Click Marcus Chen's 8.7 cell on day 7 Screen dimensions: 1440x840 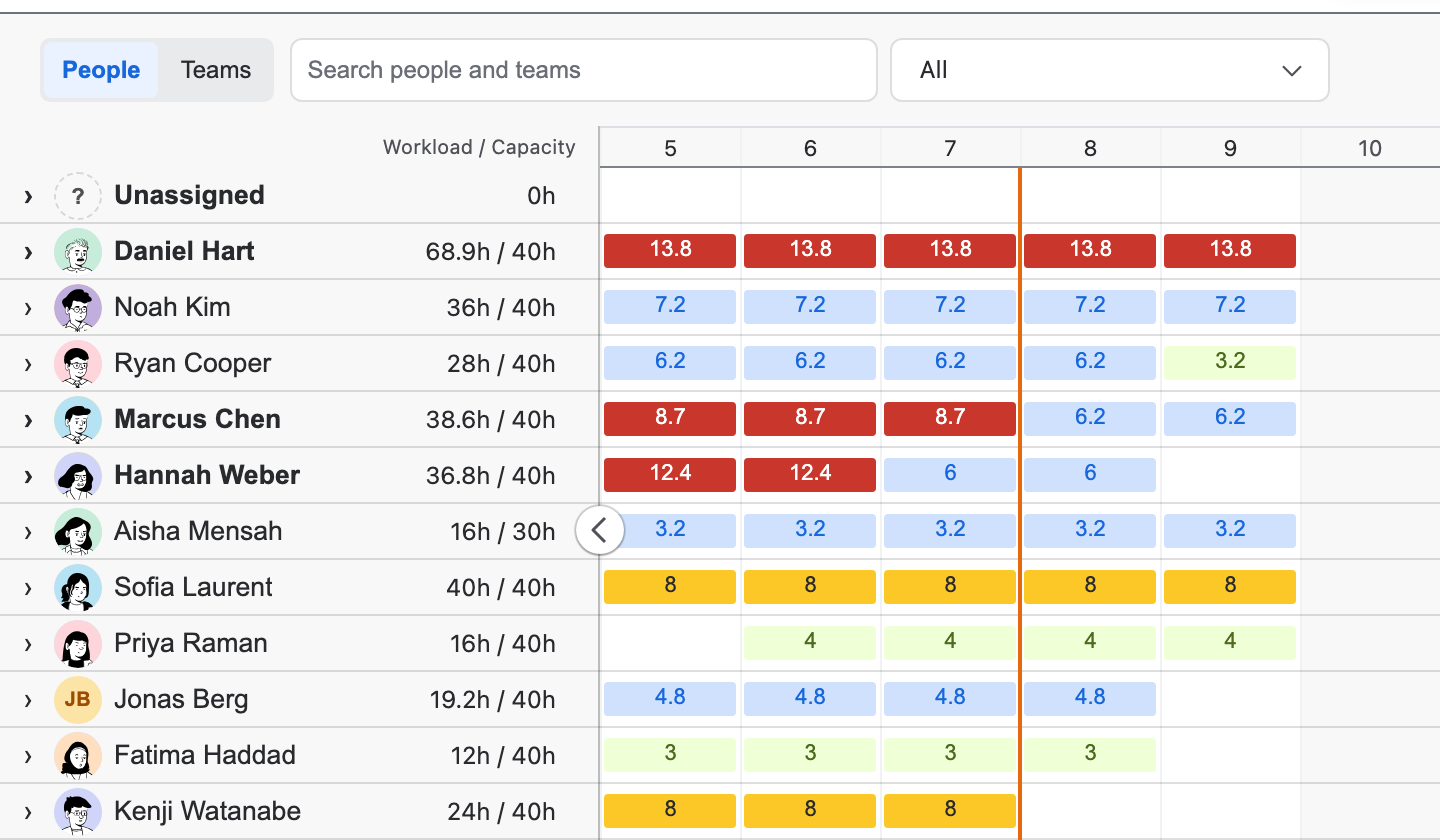tap(950, 419)
